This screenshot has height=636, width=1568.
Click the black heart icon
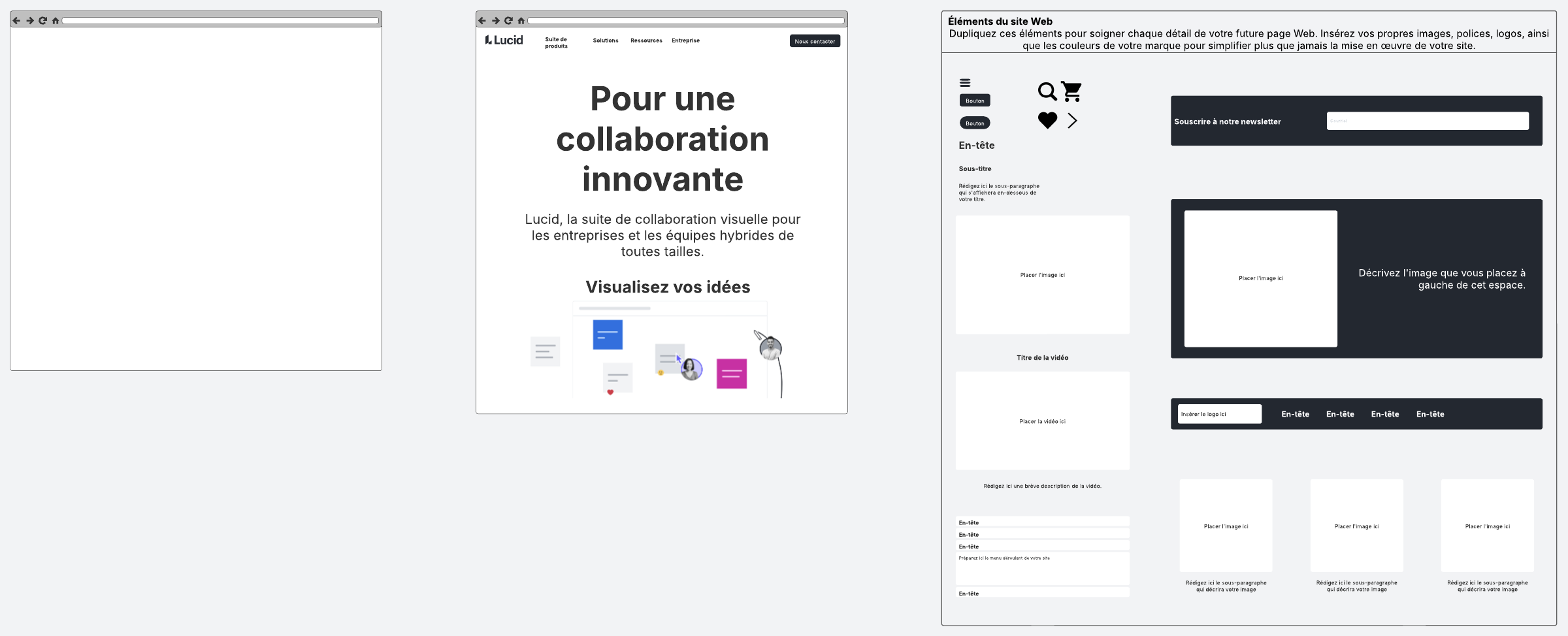(x=1047, y=120)
